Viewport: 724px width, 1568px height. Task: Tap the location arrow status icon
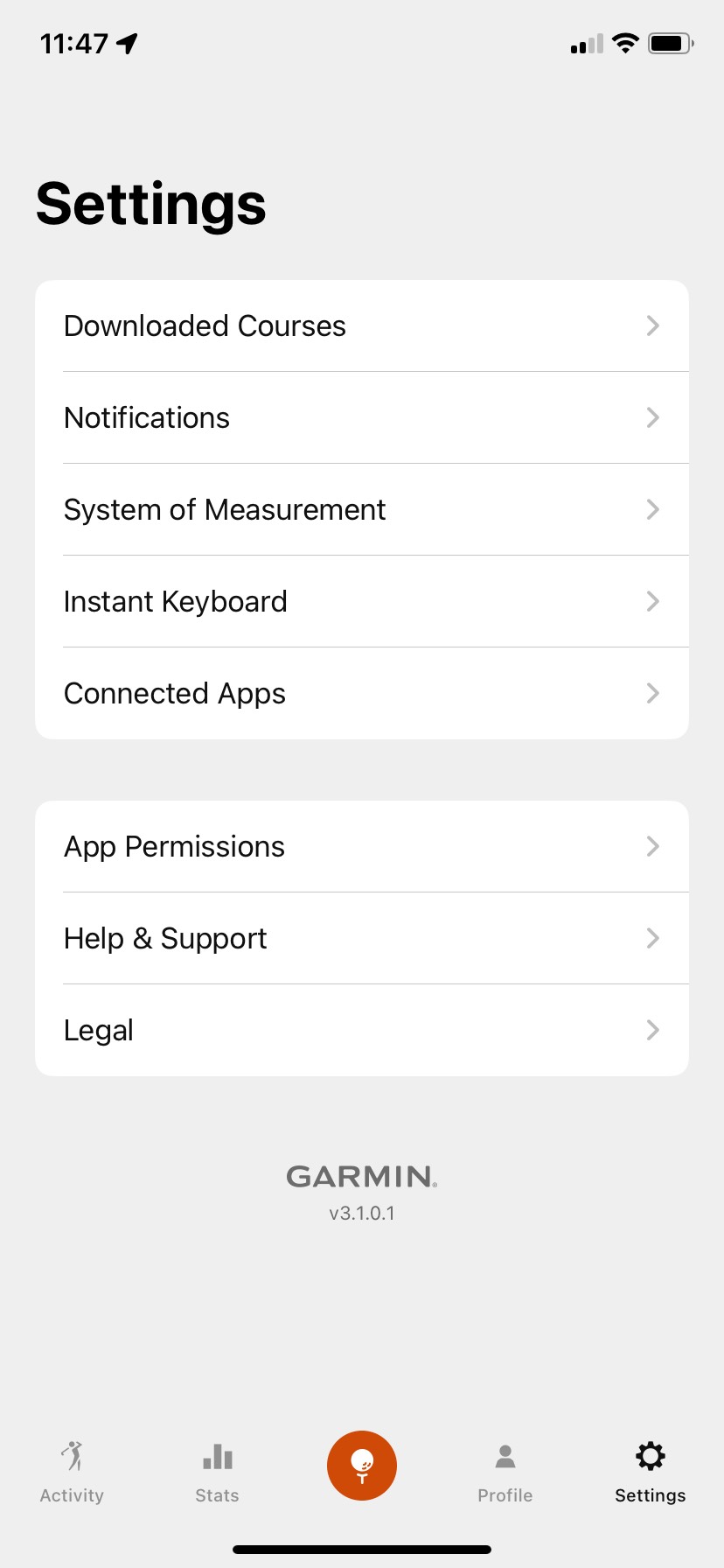pos(128,43)
